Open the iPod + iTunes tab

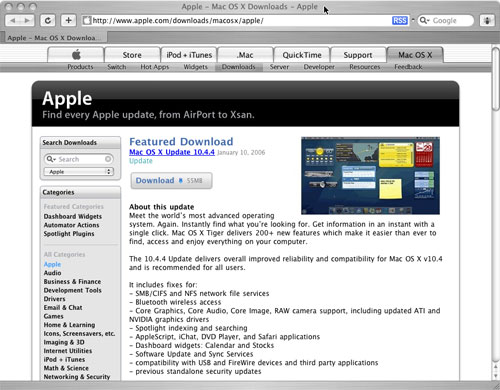pos(189,55)
